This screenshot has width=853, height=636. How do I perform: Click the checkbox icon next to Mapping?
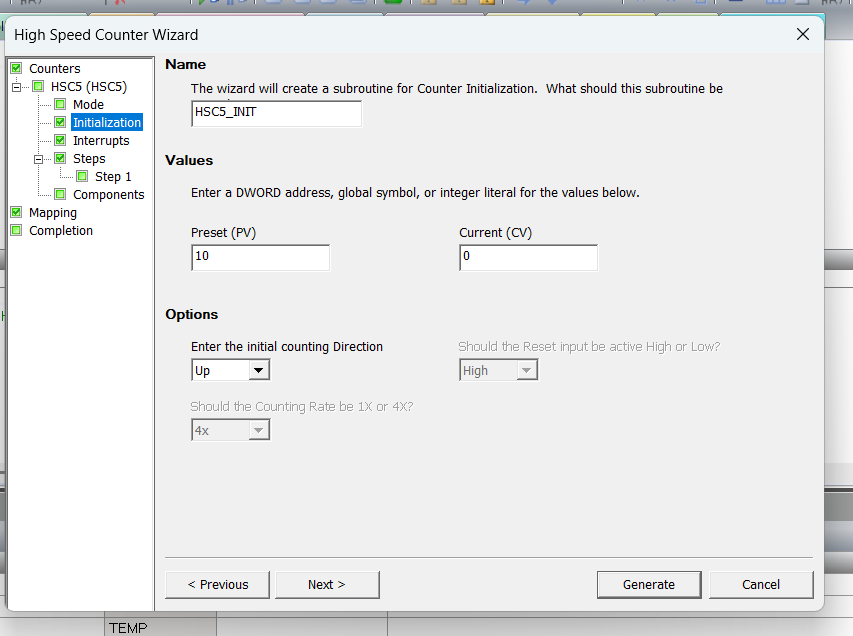(16, 212)
